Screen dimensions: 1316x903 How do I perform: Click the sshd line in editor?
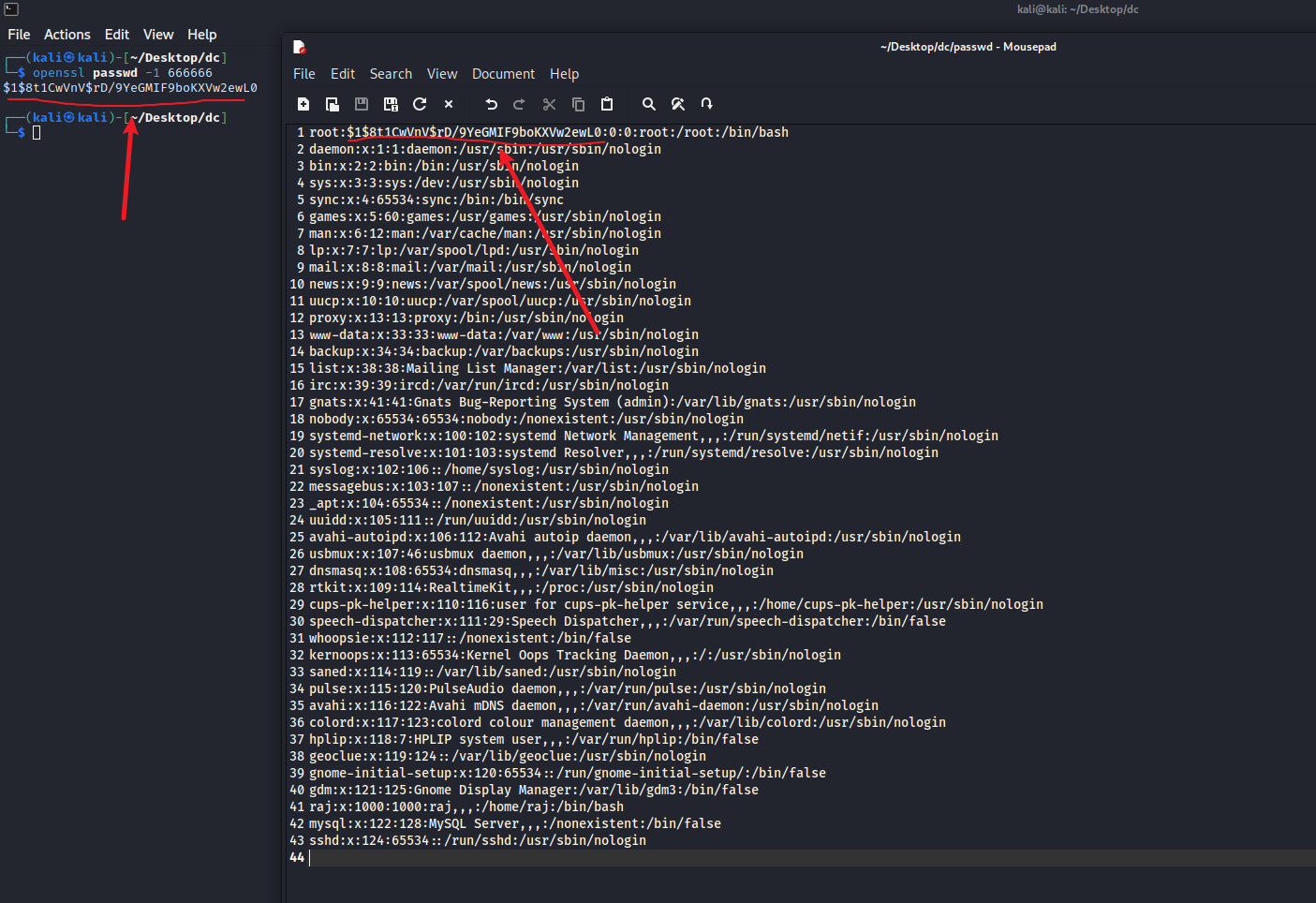(x=478, y=840)
